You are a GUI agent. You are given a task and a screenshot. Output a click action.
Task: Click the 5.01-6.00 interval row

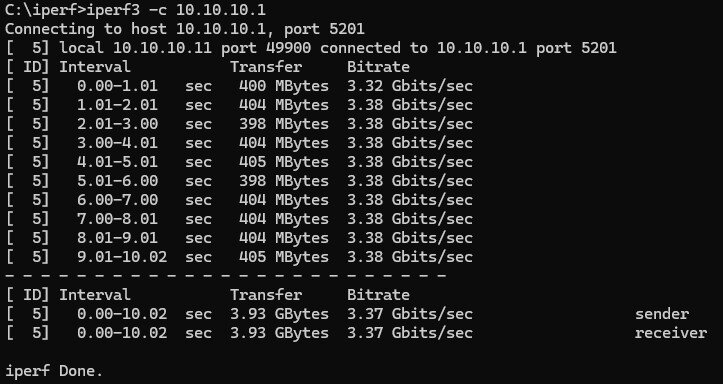click(239, 181)
